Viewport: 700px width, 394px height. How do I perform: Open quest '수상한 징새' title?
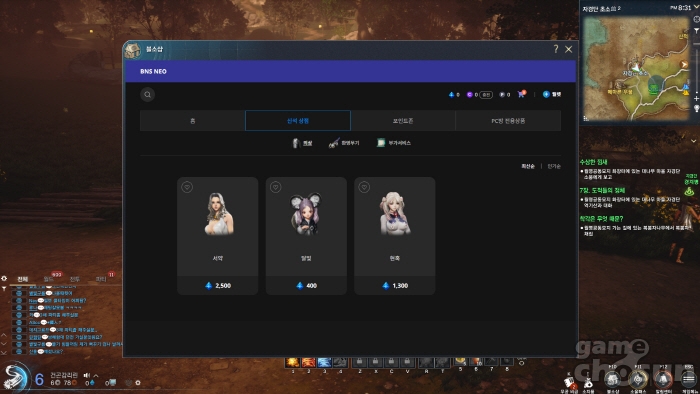[593, 162]
